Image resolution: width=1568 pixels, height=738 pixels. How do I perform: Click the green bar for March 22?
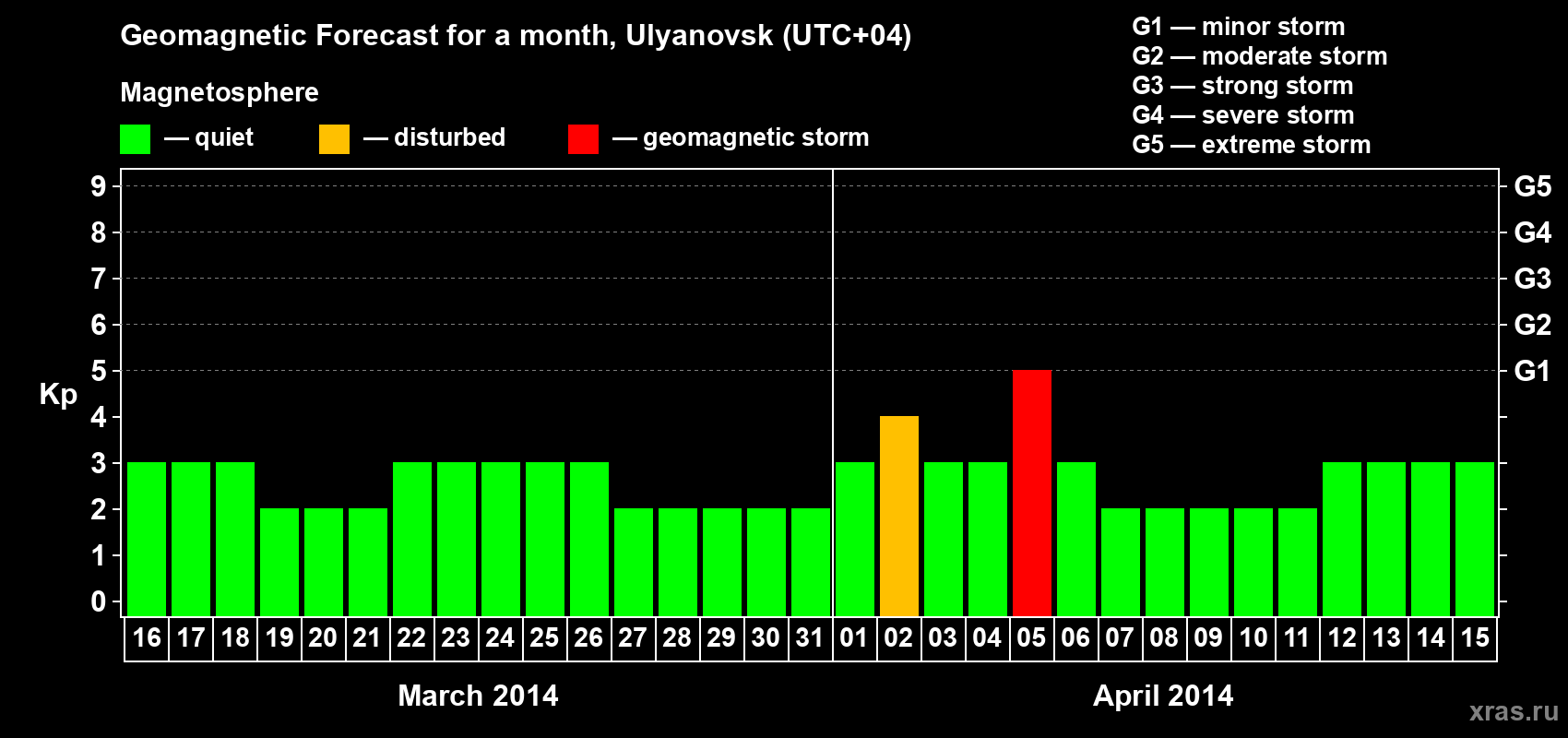(412, 539)
